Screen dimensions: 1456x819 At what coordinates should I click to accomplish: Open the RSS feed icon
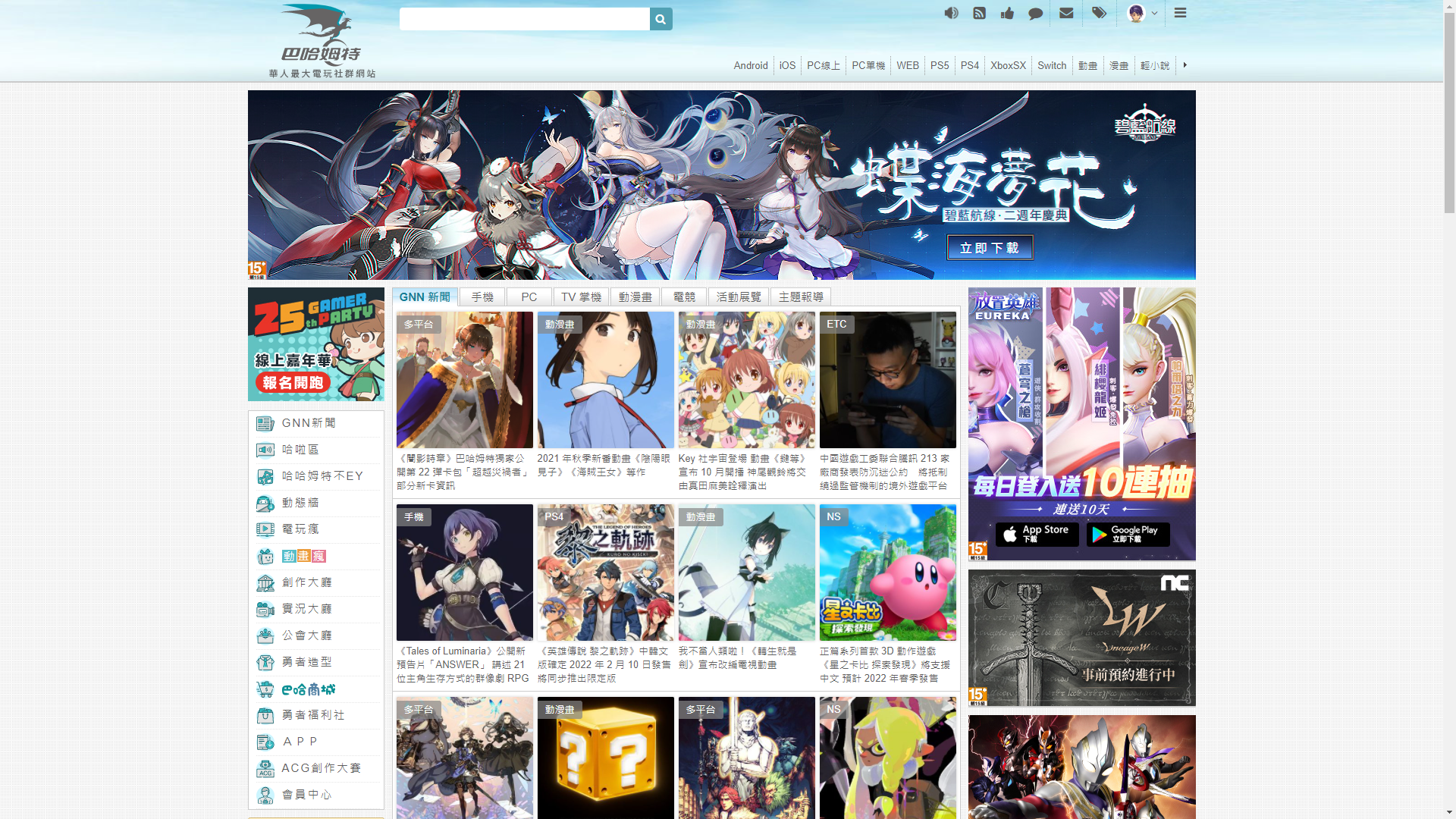[x=979, y=13]
